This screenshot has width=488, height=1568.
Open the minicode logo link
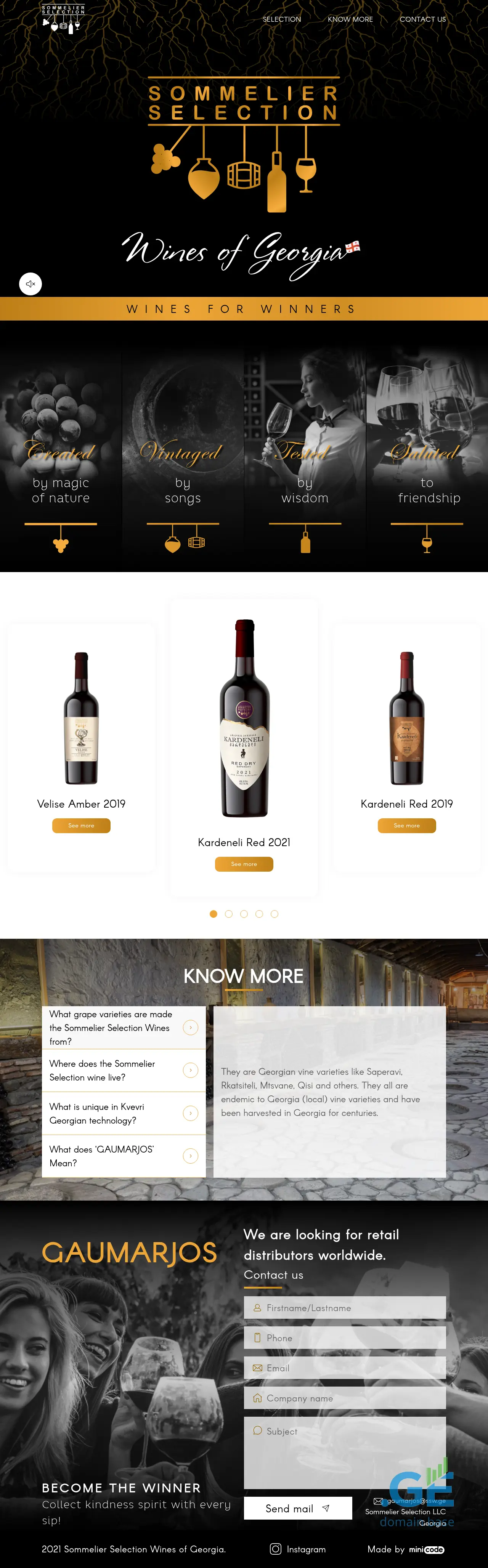[x=427, y=1550]
